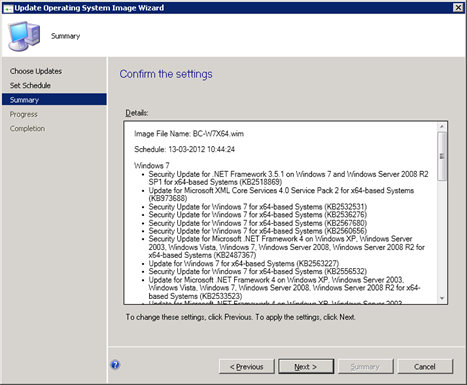Click the details scrollbar down arrow

coord(442,298)
